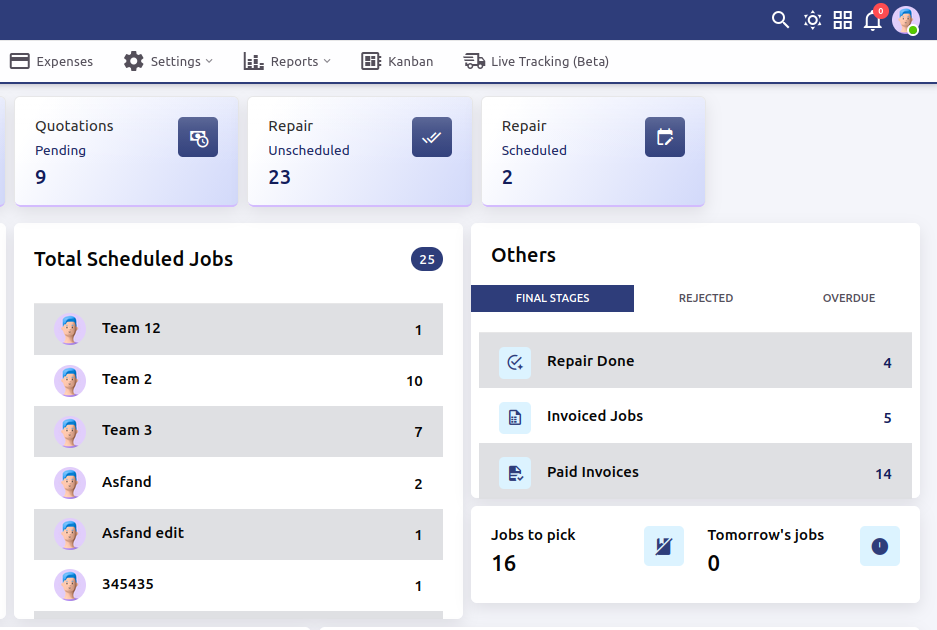Click the Invoiced Jobs document icon
The image size is (937, 630).
pyautogui.click(x=515, y=417)
